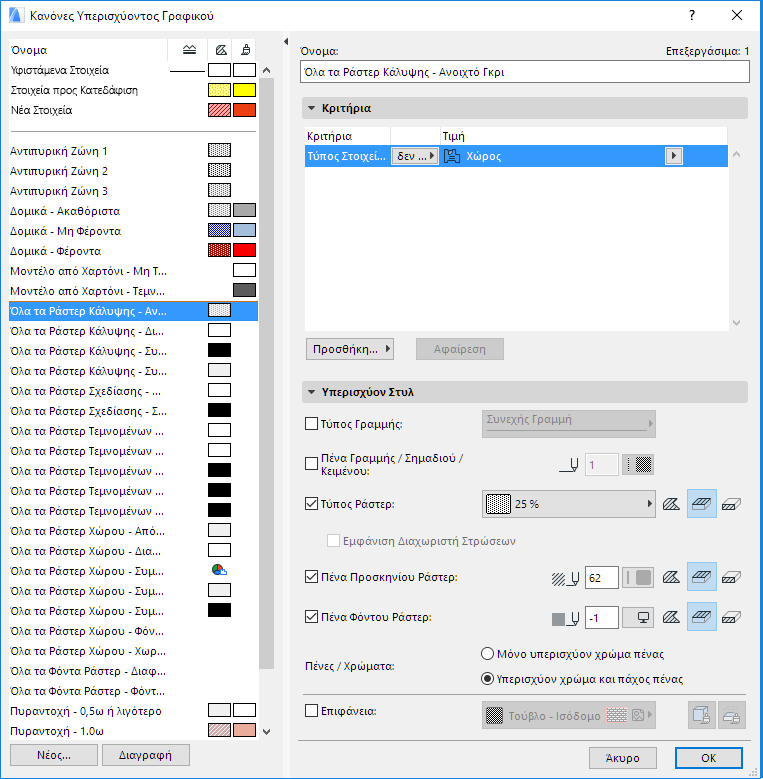Select rule Στοιχεία προς Κατεδάφιση
This screenshot has width=763, height=779.
click(133, 90)
